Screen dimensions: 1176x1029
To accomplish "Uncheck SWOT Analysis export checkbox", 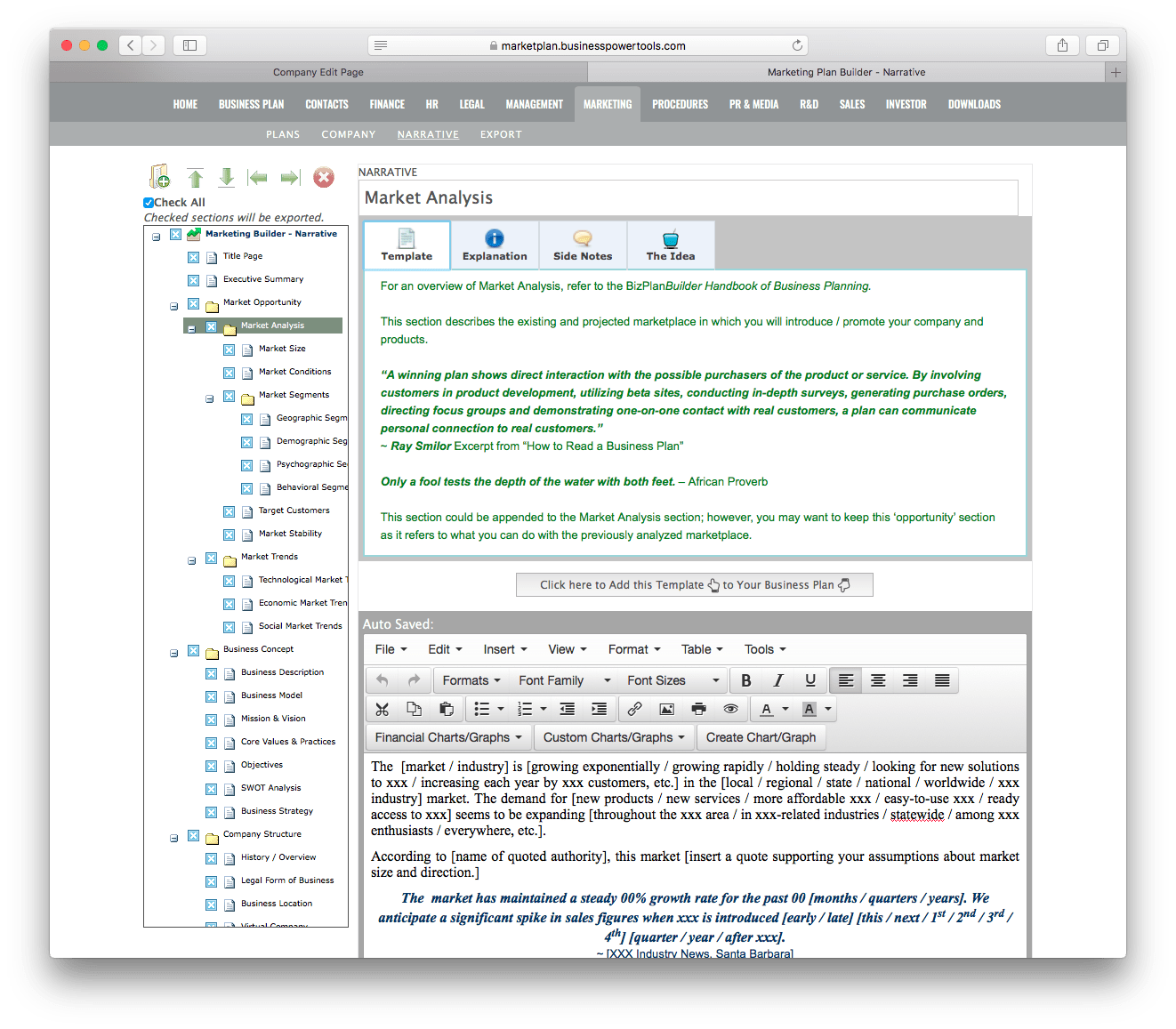I will click(211, 789).
